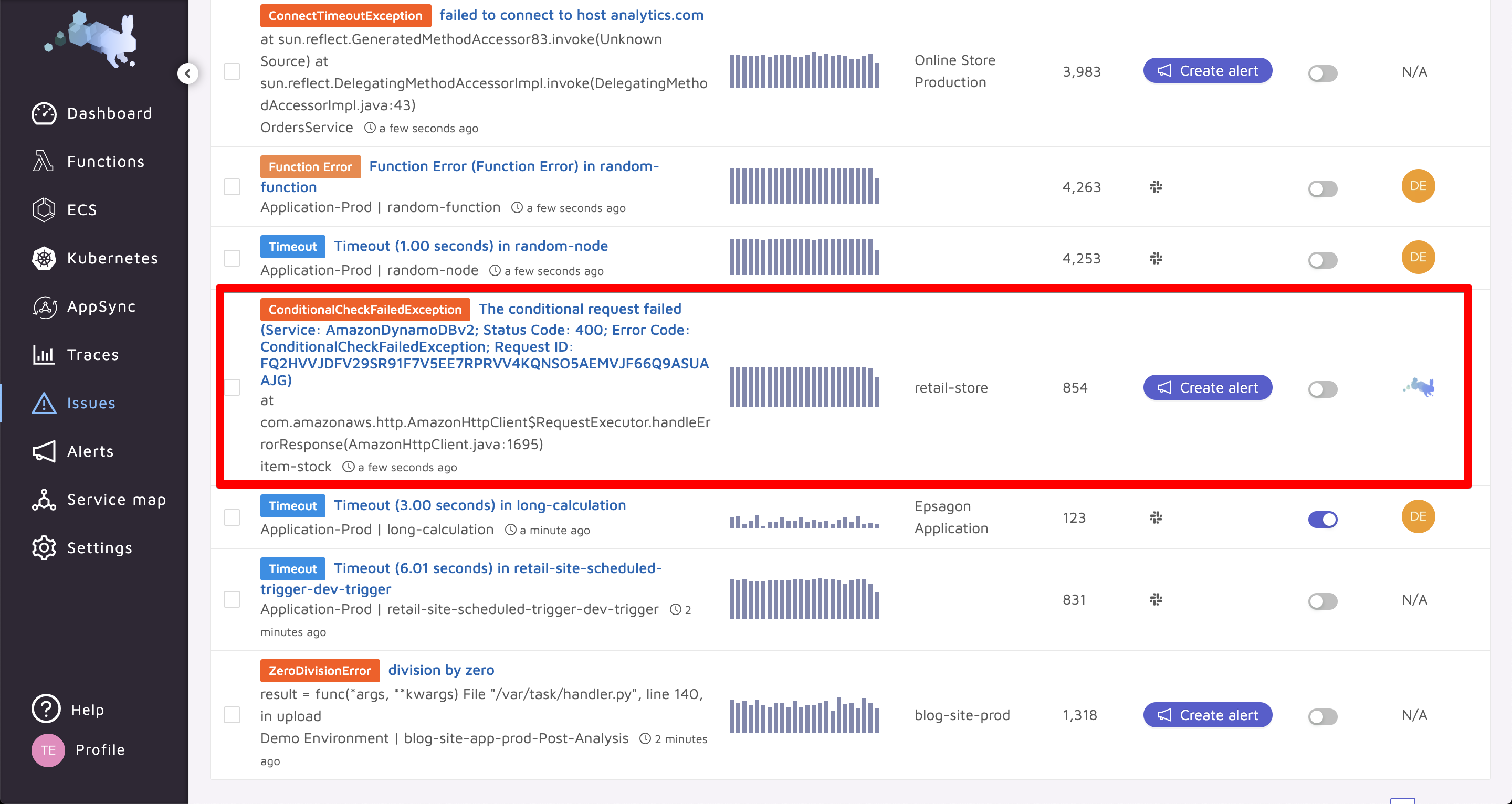Open AppSync in the sidebar
1512x804 pixels.
84,306
